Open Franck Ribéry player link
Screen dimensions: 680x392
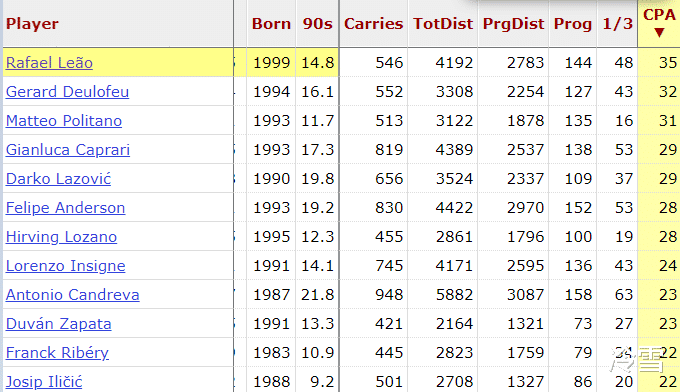click(x=57, y=353)
